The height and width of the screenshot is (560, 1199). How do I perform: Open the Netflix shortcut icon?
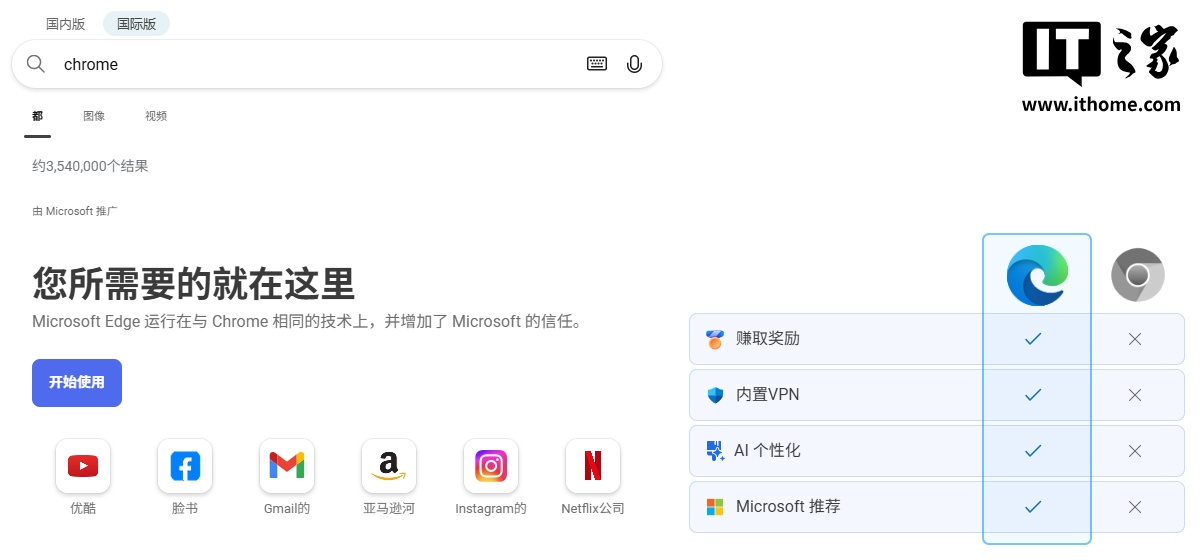point(592,466)
